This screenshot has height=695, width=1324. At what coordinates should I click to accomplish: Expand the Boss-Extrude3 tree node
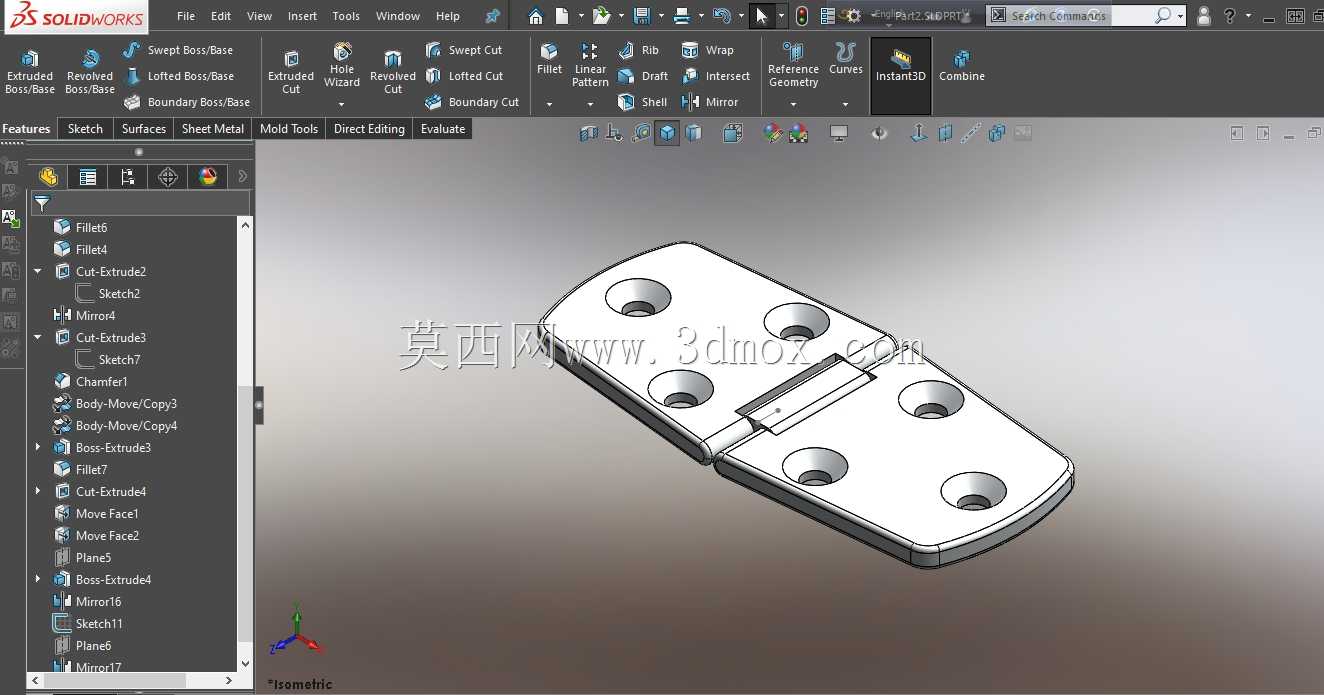click(38, 447)
